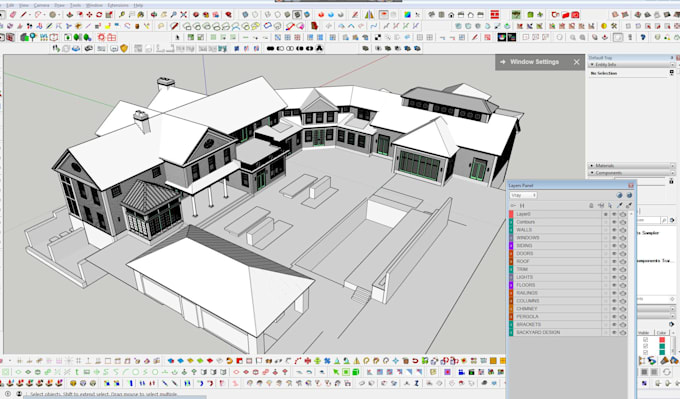Open the Camera menu

(41, 5)
